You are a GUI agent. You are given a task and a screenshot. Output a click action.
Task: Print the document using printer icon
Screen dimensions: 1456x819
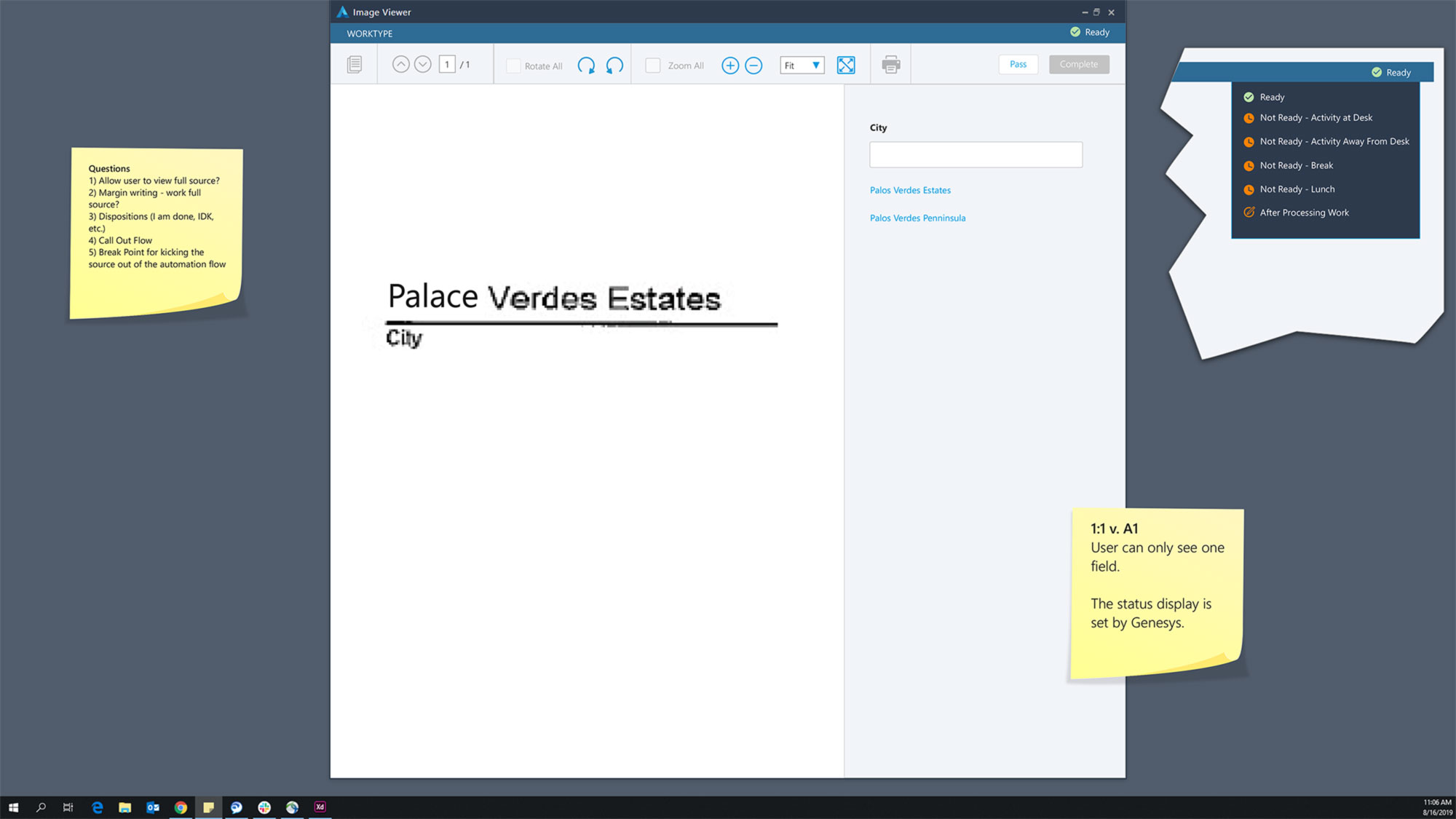[890, 65]
